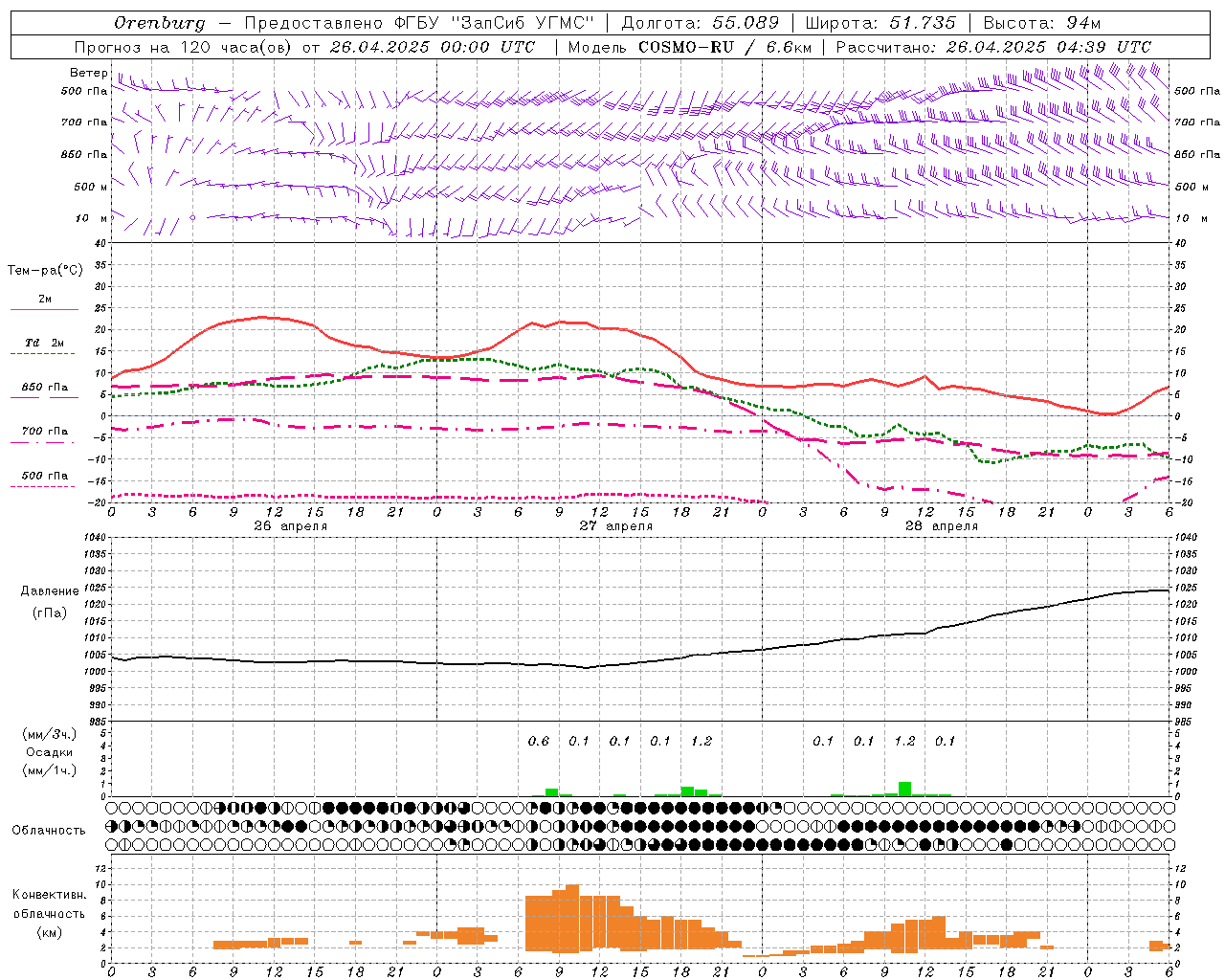Click the '26 апреля' date label
1225x980 pixels.
[291, 526]
